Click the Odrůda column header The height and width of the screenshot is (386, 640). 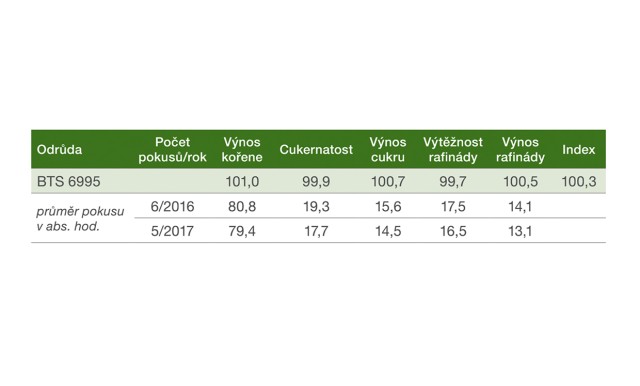60,150
